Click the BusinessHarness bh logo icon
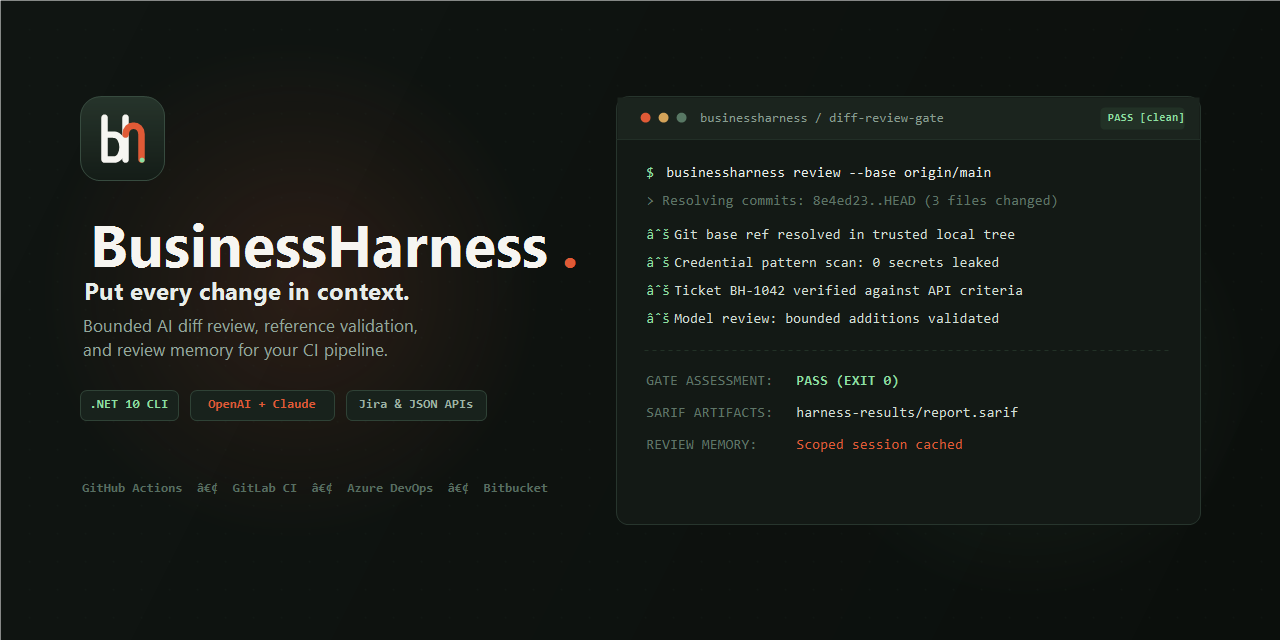This screenshot has height=640, width=1280. pyautogui.click(x=122, y=138)
